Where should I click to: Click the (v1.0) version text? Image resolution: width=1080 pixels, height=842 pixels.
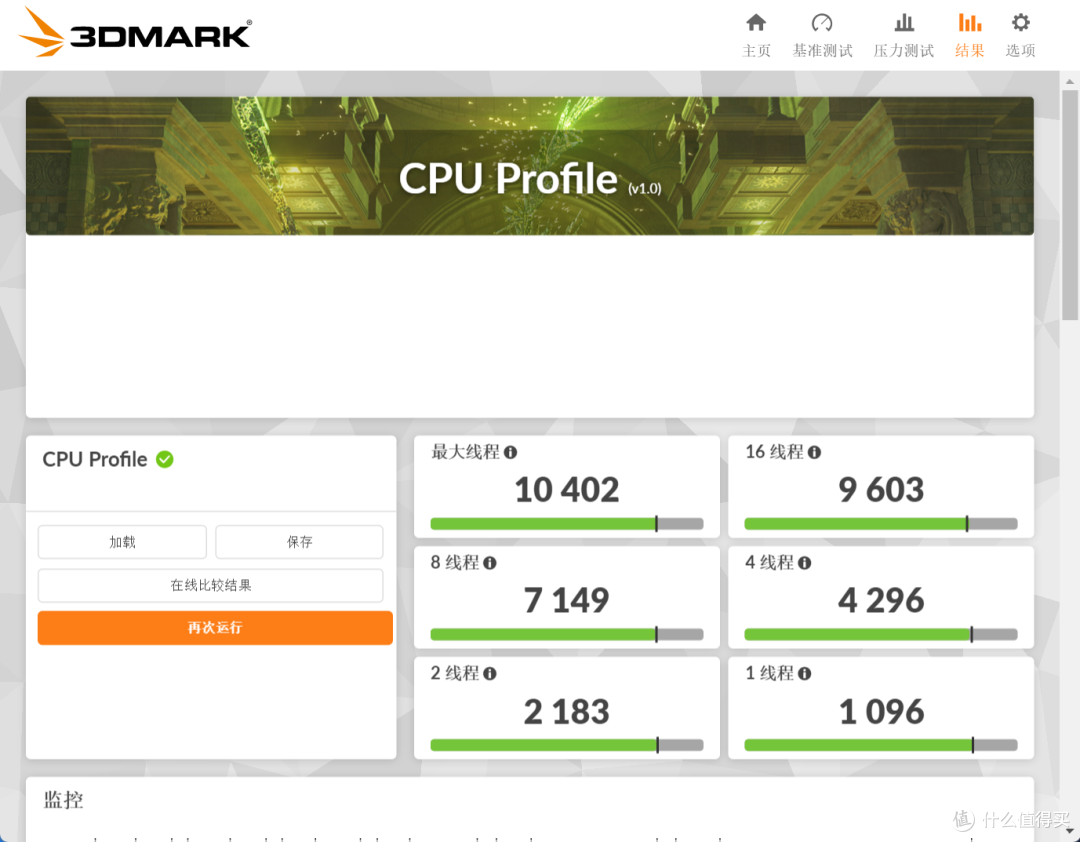click(644, 189)
